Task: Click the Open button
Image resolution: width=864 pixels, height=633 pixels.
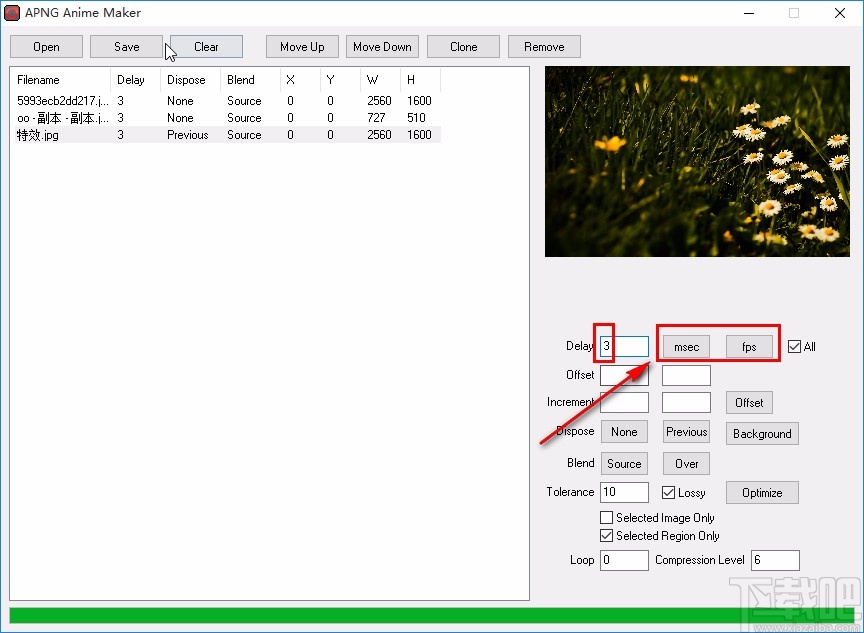Action: [x=46, y=47]
